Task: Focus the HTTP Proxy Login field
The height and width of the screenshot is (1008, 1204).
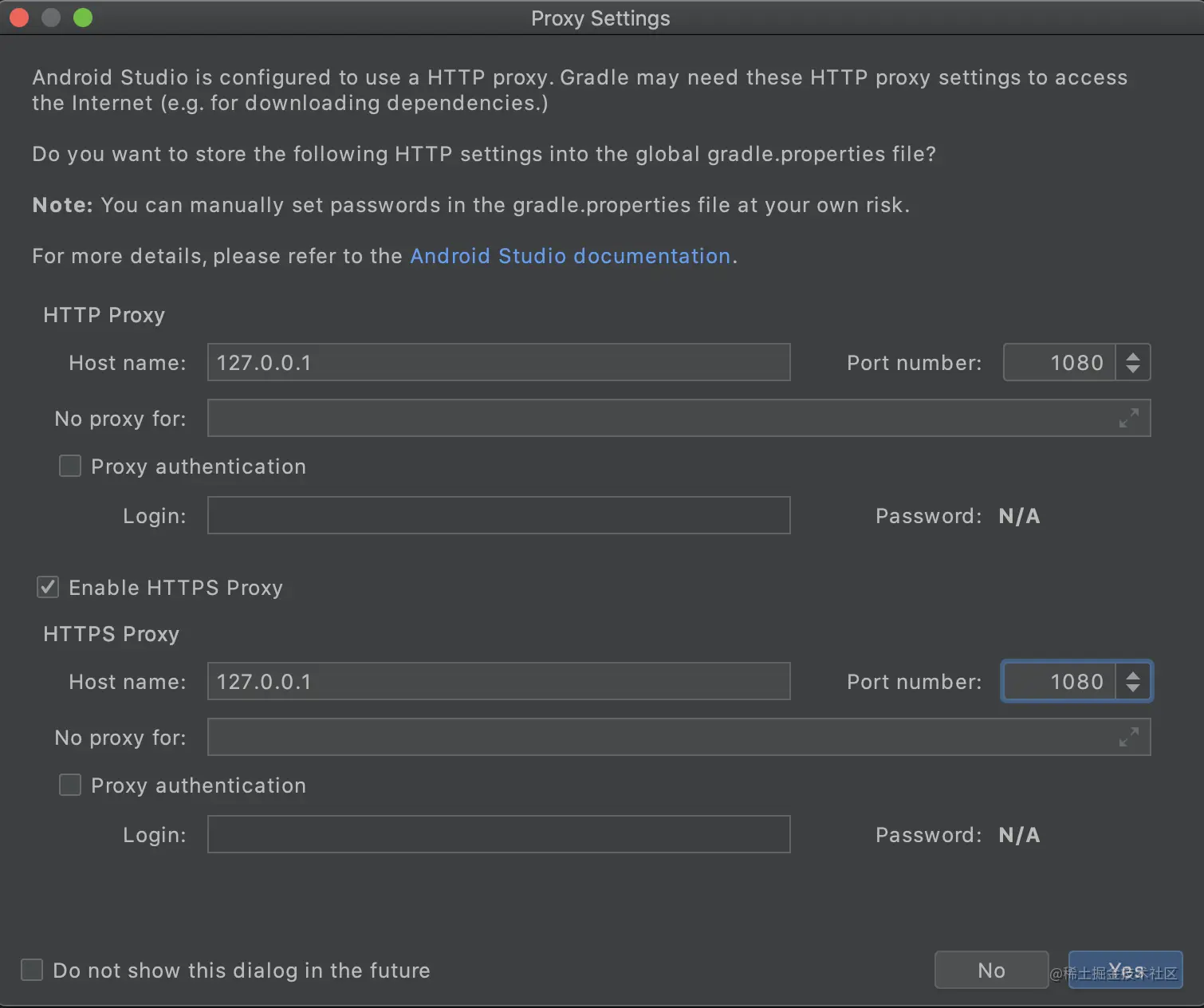Action: [x=498, y=516]
